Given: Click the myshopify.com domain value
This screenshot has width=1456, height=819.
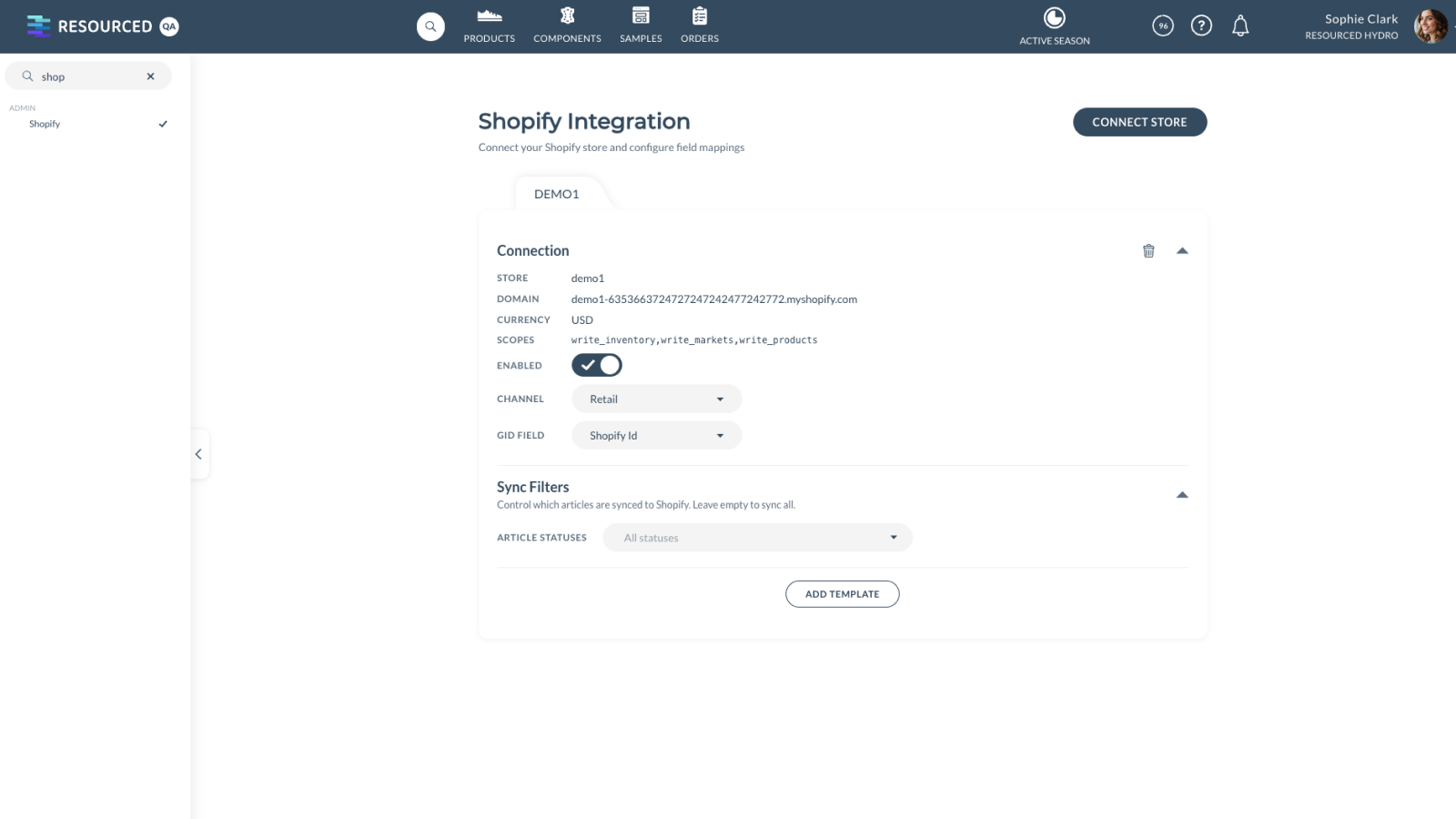Looking at the screenshot, I should 714,299.
